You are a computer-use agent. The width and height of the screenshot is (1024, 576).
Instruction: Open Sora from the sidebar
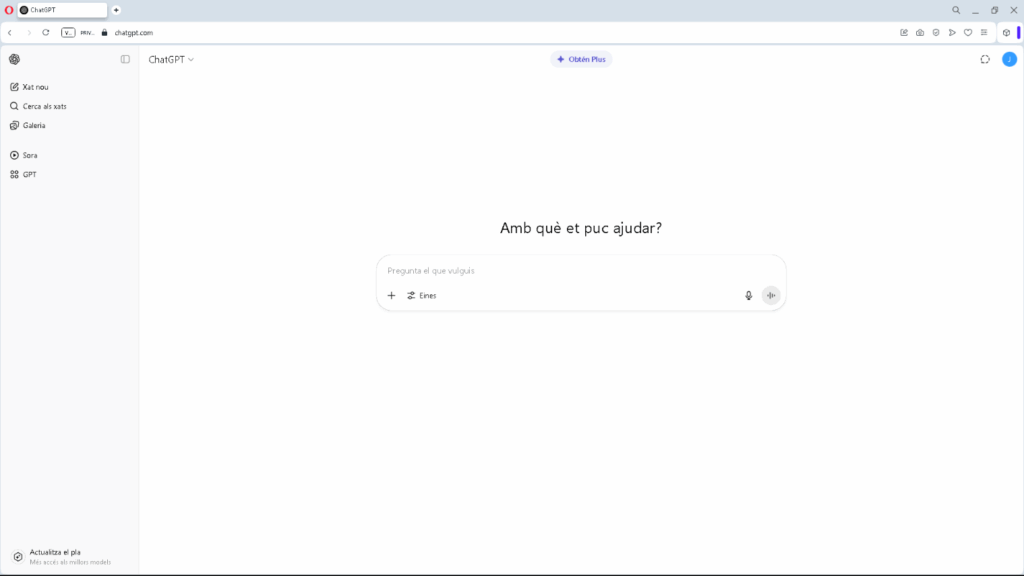tap(69, 155)
